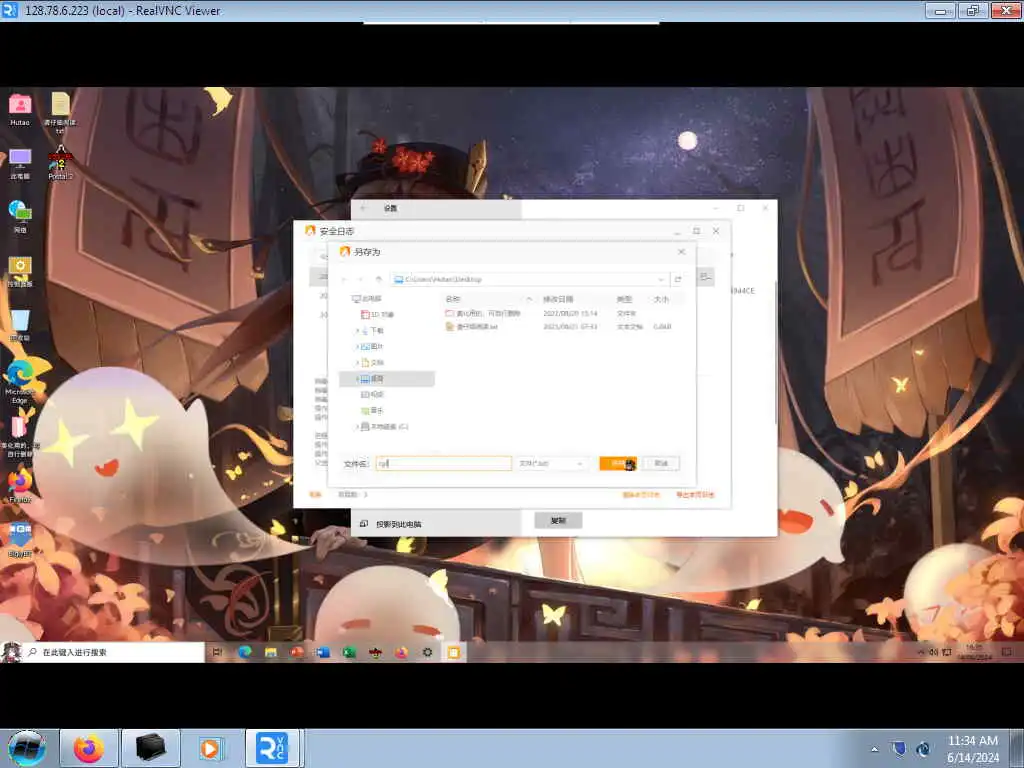Image resolution: width=1024 pixels, height=768 pixels.
Task: Open the Postal 2 desktop shortcut
Action: coord(60,163)
